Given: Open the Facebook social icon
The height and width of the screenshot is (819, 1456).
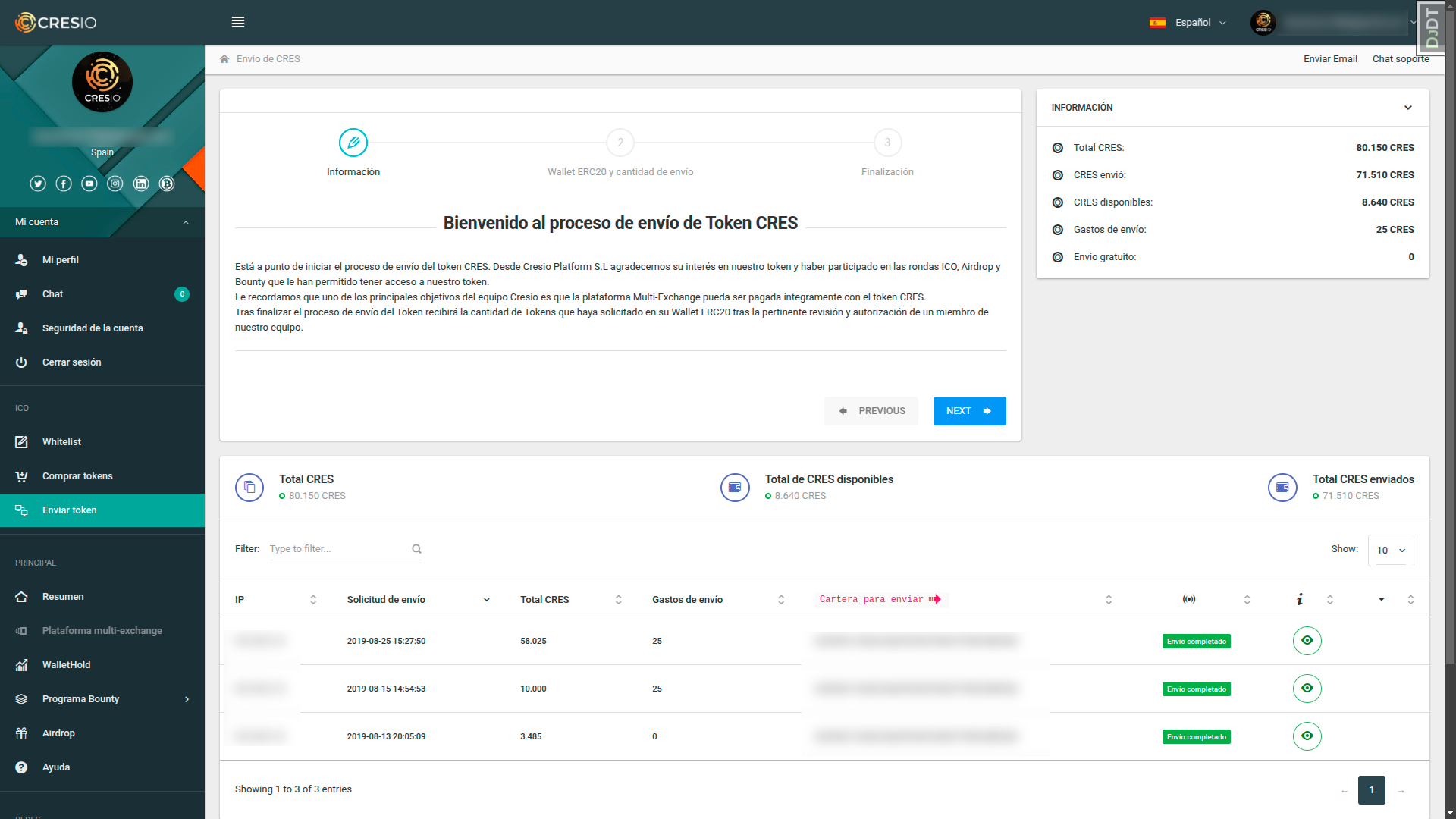Looking at the screenshot, I should point(64,184).
